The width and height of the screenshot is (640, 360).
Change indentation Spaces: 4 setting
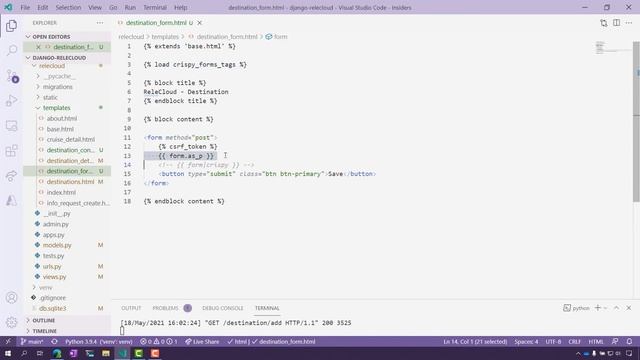526,341
